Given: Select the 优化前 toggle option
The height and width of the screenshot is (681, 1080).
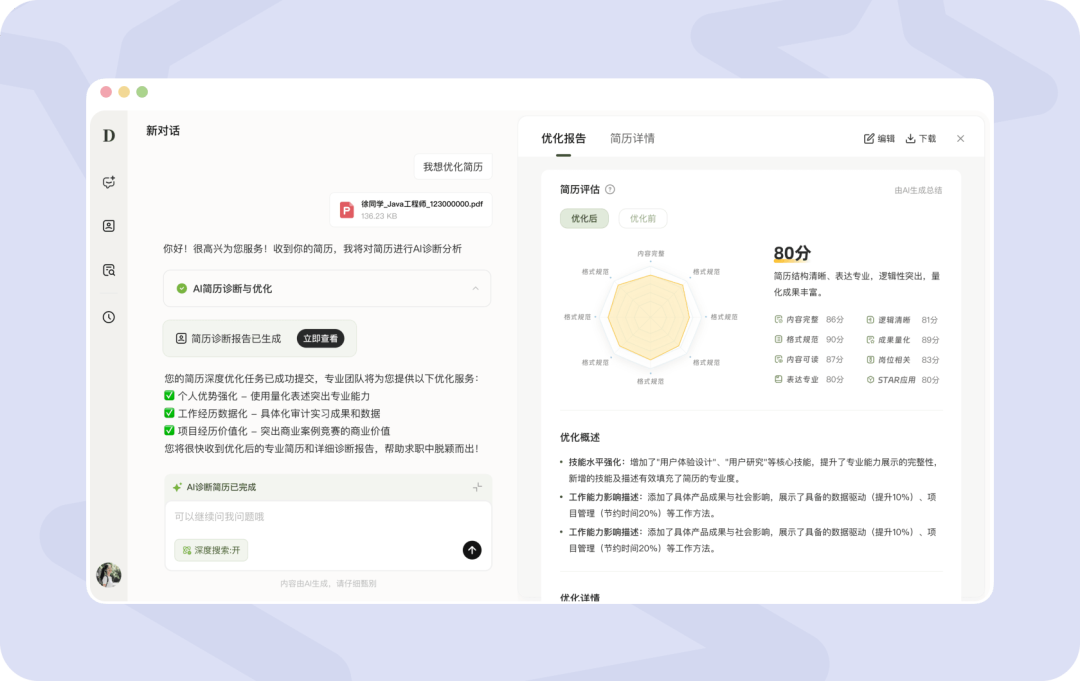Looking at the screenshot, I should (643, 218).
